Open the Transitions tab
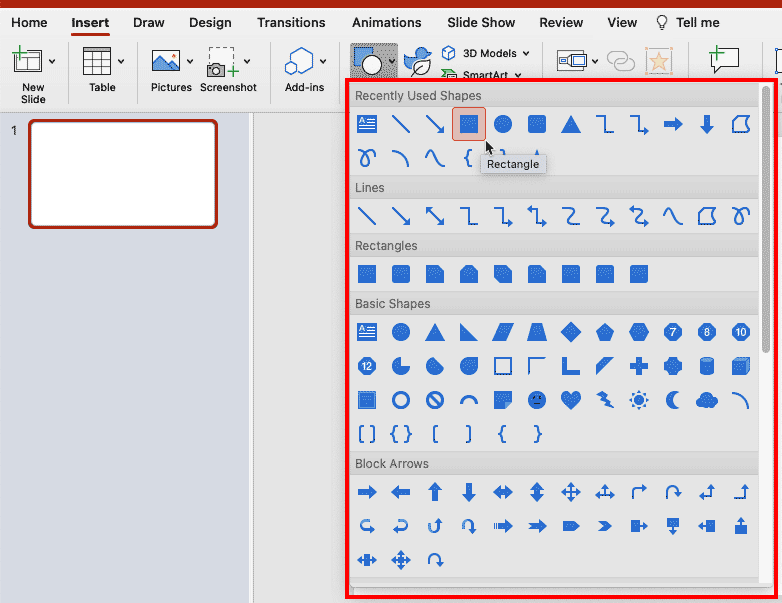 coord(291,22)
